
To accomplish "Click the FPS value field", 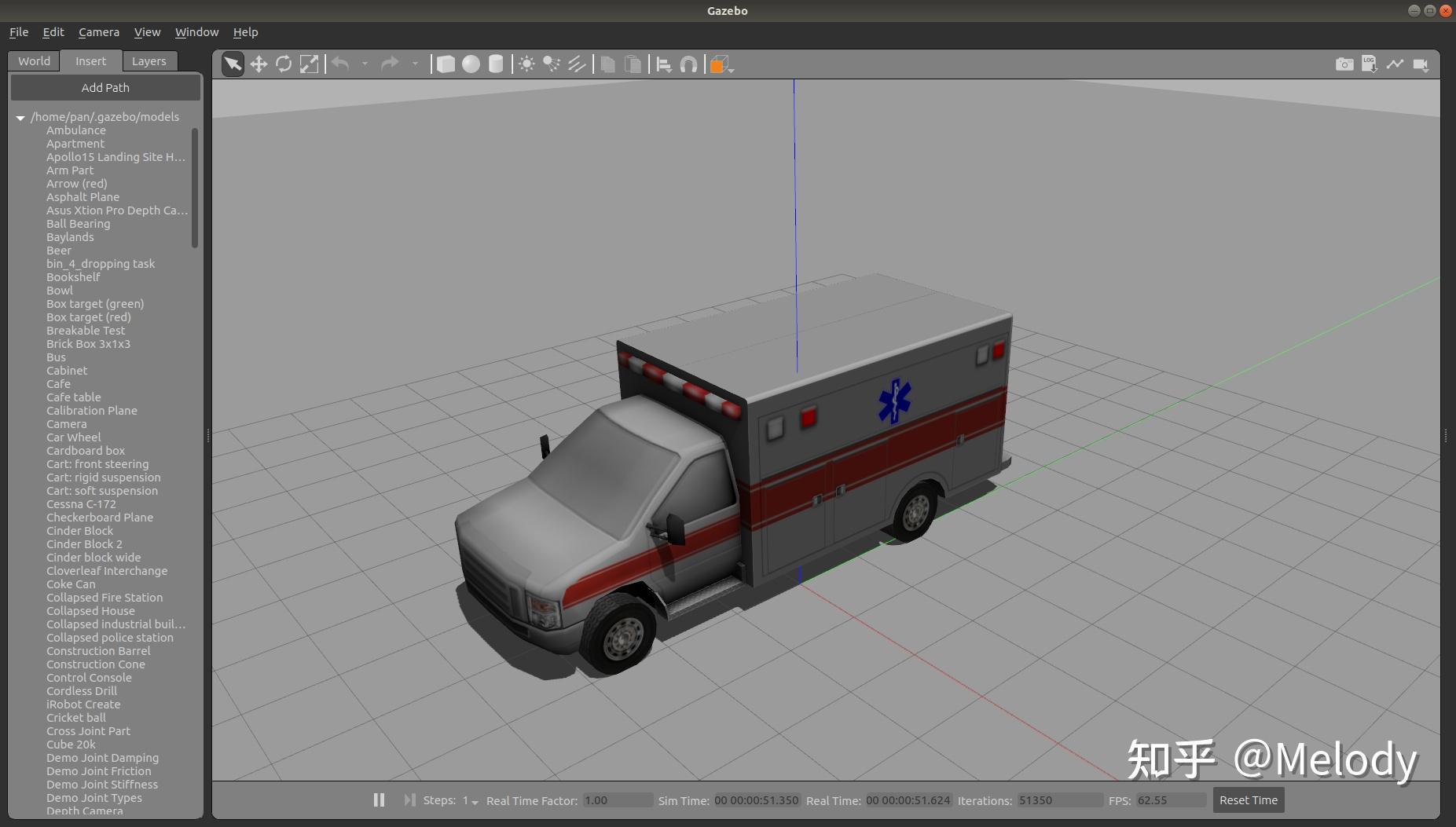I will (1171, 800).
